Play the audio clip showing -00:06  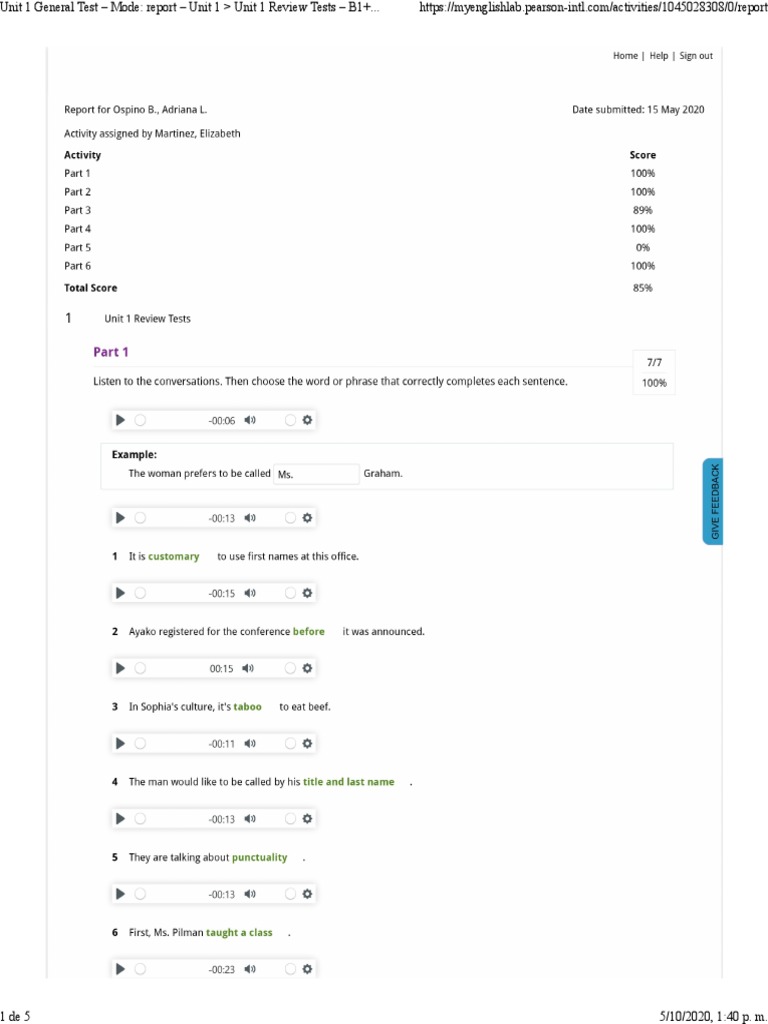[120, 420]
